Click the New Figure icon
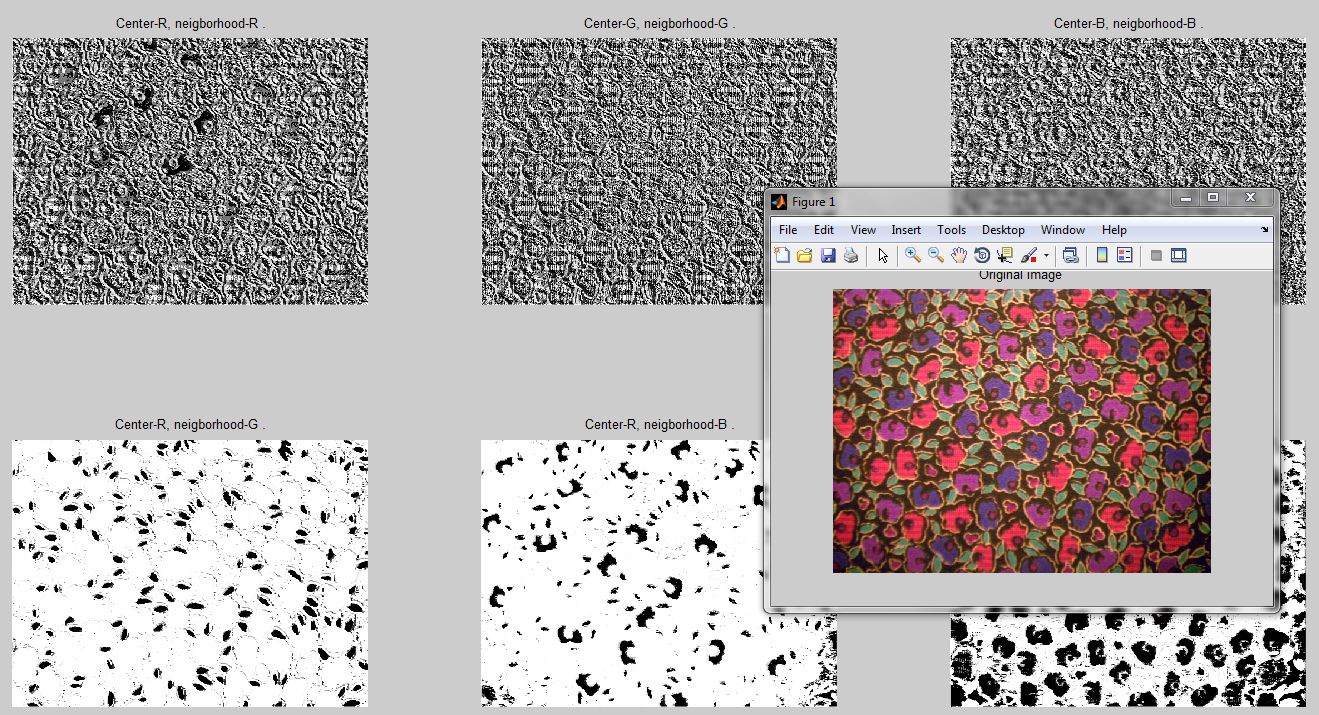The image size is (1319, 715). pyautogui.click(x=782, y=256)
